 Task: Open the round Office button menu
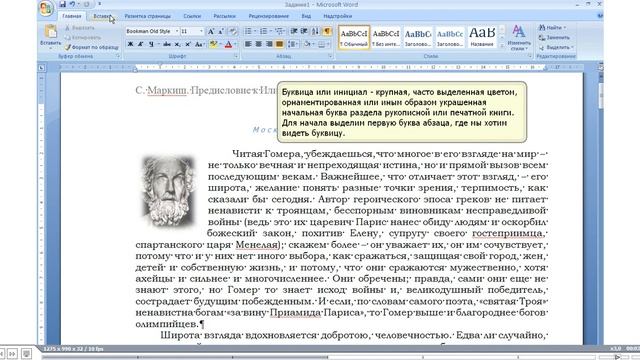pyautogui.click(x=46, y=8)
